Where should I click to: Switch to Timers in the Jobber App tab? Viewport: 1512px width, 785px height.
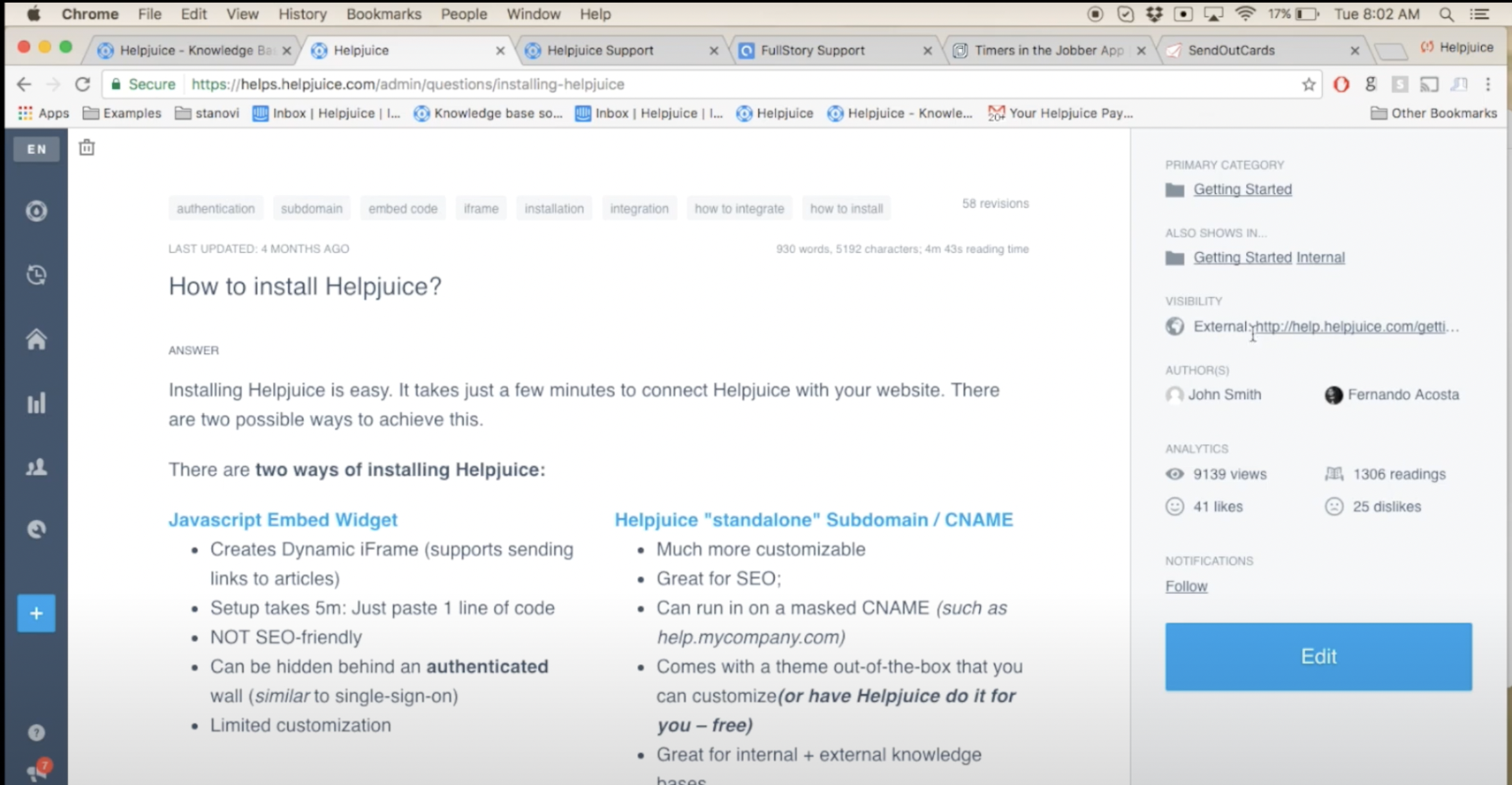(1049, 50)
